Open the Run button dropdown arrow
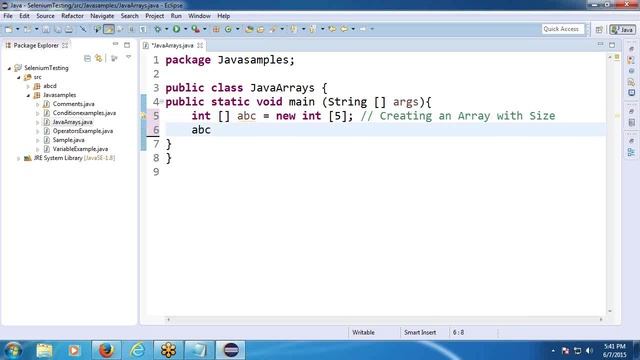Image resolution: width=640 pixels, height=360 pixels. coord(185,29)
